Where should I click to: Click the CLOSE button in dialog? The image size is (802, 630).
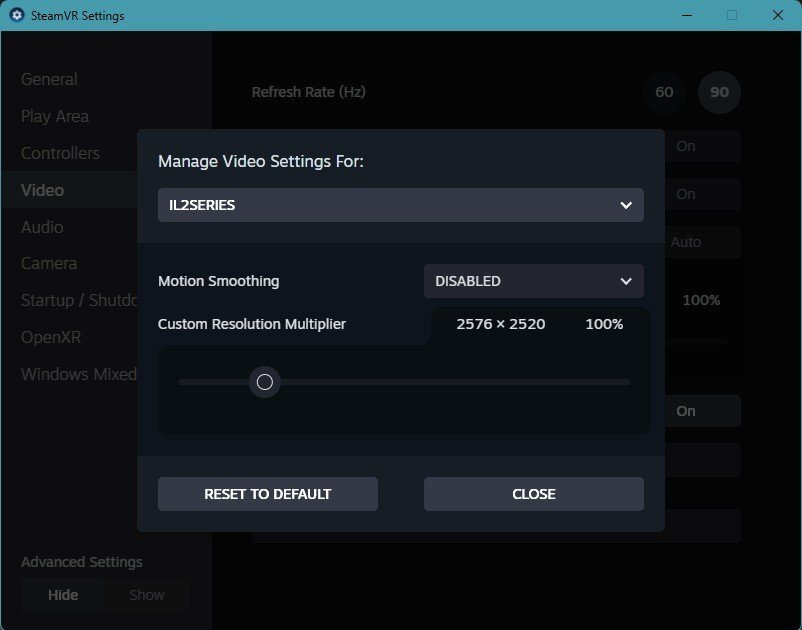pyautogui.click(x=533, y=494)
